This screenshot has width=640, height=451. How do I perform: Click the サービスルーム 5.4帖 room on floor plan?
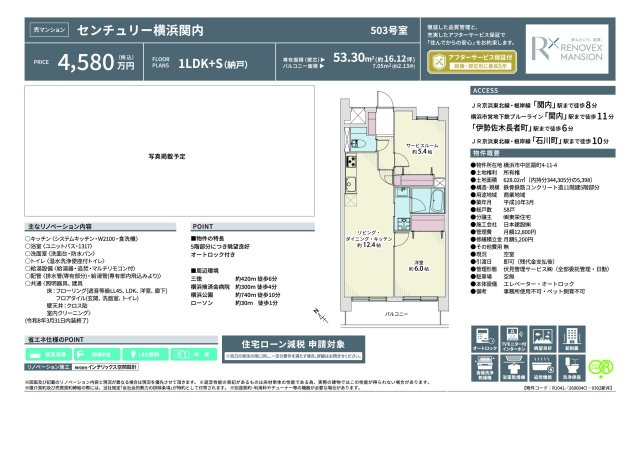click(422, 149)
